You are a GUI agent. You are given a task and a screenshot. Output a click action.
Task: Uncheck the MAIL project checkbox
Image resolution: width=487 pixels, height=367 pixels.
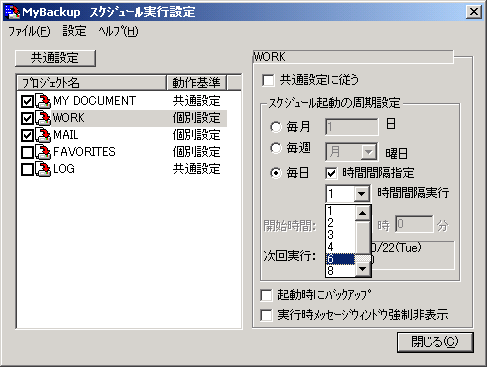[27, 135]
